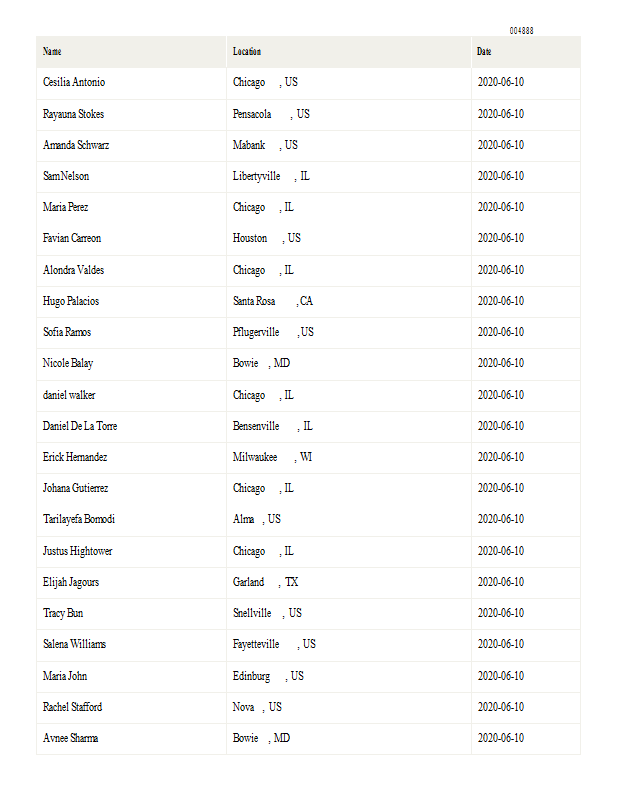Image resolution: width=618 pixels, height=800 pixels.
Task: Click the Houston, US location entry
Action: [266, 238]
